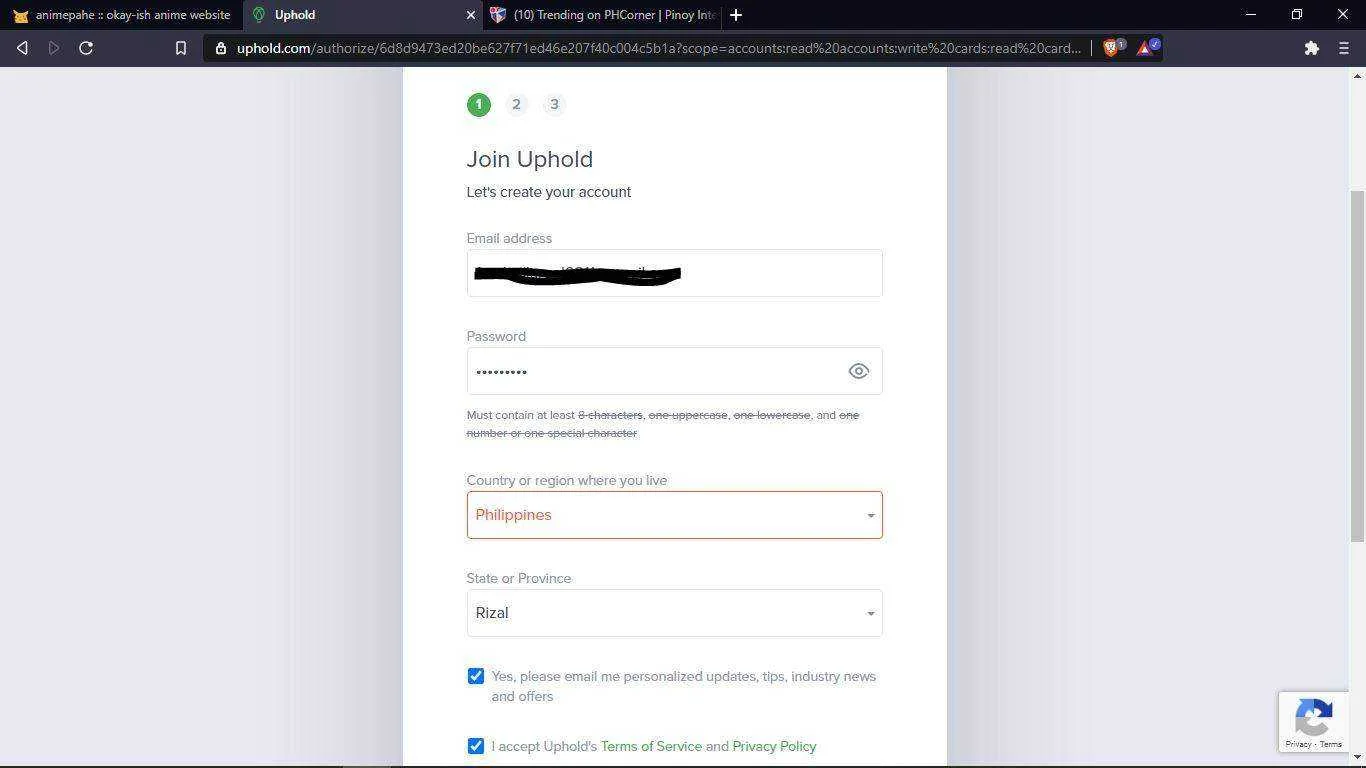Open the Country or region dropdown
Viewport: 1366px width, 768px height.
tap(674, 515)
